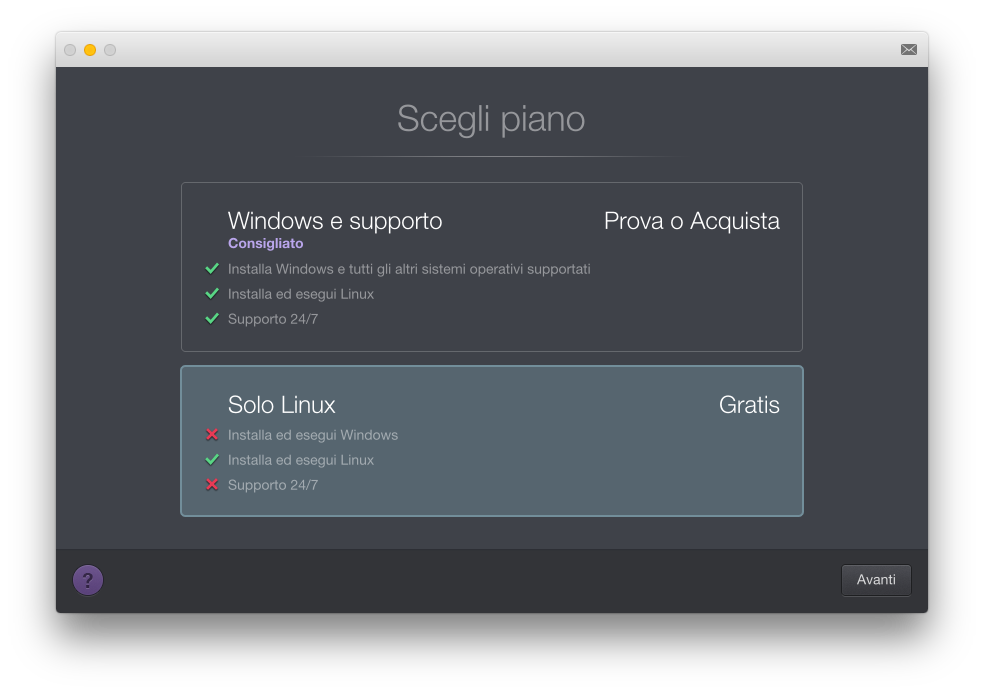Click the Solo Linux title text
This screenshot has height=693, width=984.
click(x=282, y=405)
